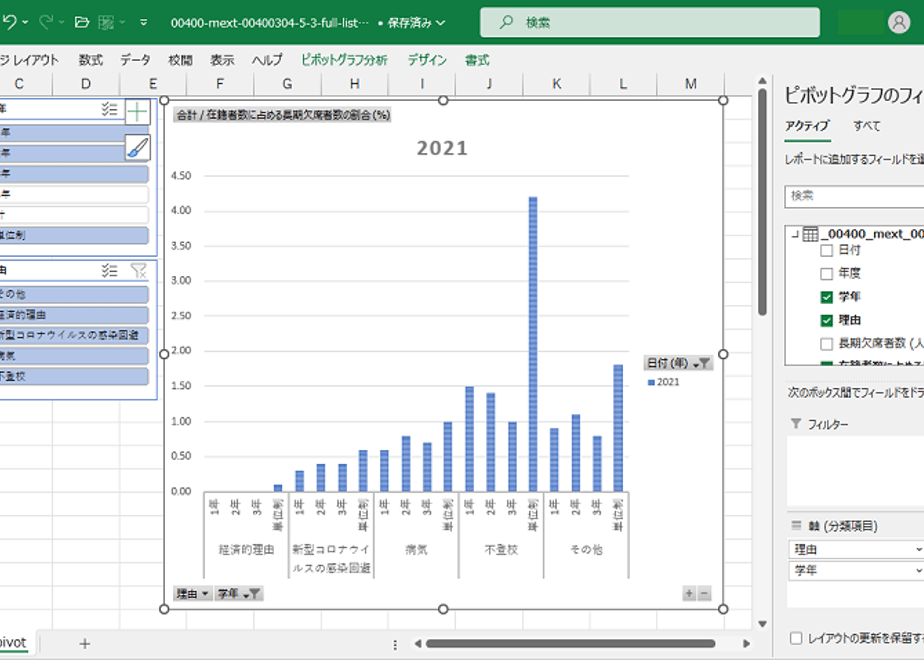This screenshot has width=924, height=660.
Task: Click the chart value field button 合計 / 在籍者数
Action: pyautogui.click(x=283, y=115)
